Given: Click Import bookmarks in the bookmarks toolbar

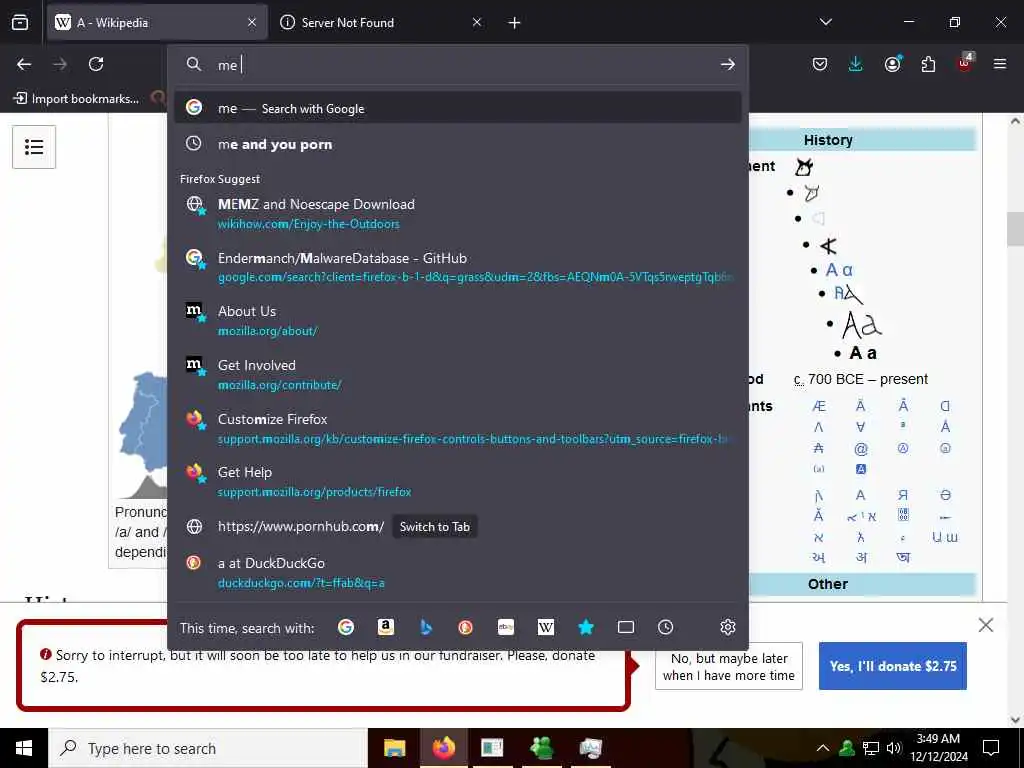Looking at the screenshot, I should 77,99.
